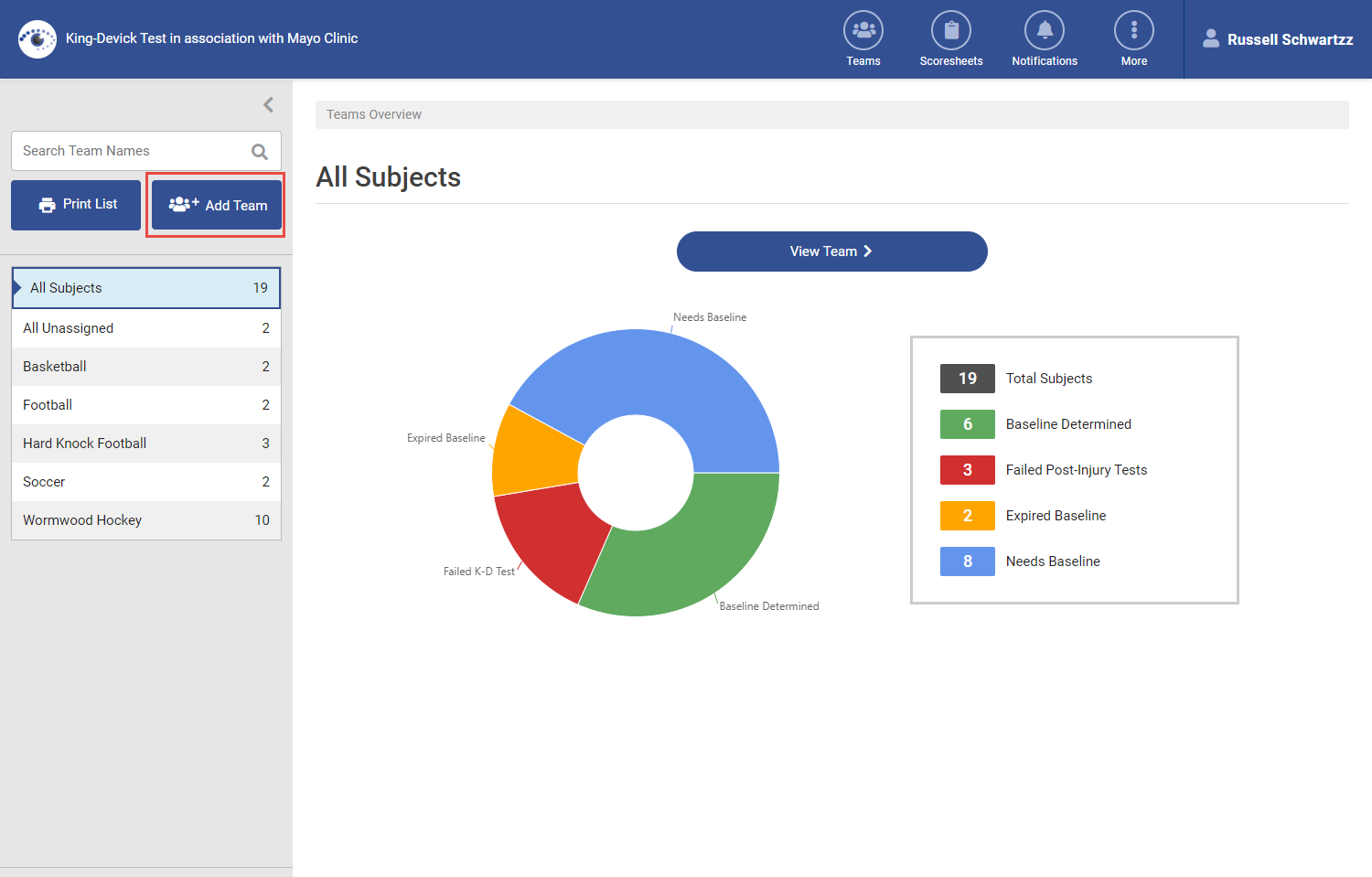1372x877 pixels.
Task: Open the Teams Overview breadcrumb
Action: [373, 113]
